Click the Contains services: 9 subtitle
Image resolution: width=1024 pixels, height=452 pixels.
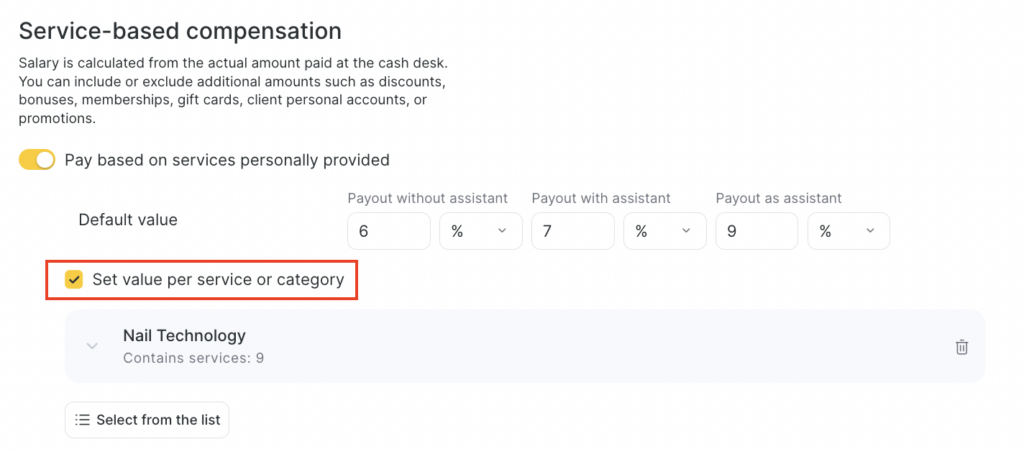tap(193, 357)
